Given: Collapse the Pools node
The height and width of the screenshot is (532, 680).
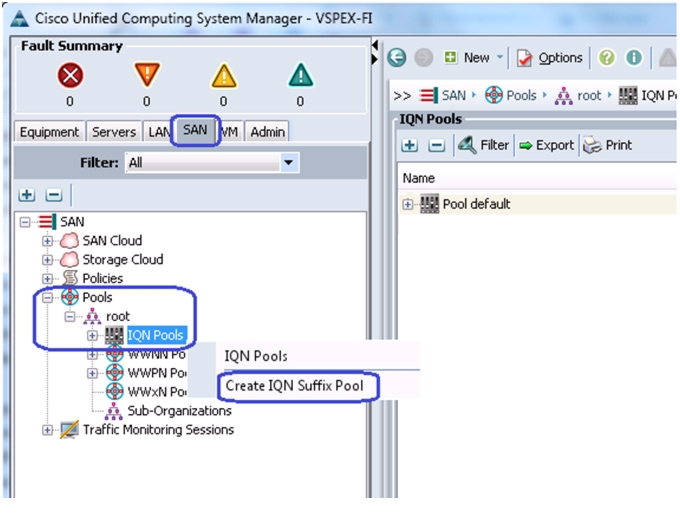Looking at the screenshot, I should coord(47,297).
